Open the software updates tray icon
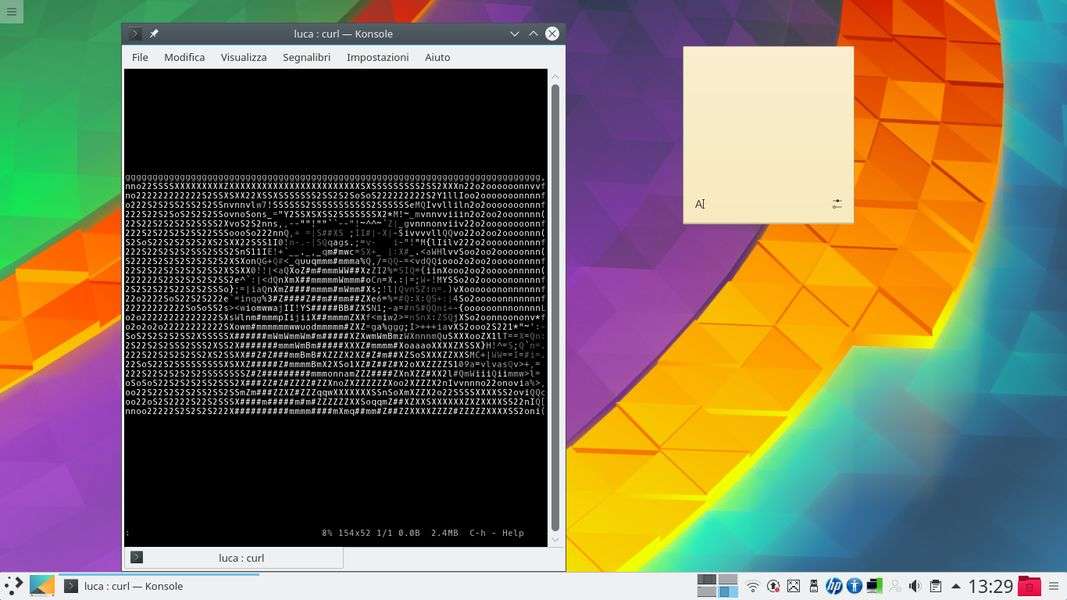Image resolution: width=1067 pixels, height=600 pixels. tap(773, 586)
